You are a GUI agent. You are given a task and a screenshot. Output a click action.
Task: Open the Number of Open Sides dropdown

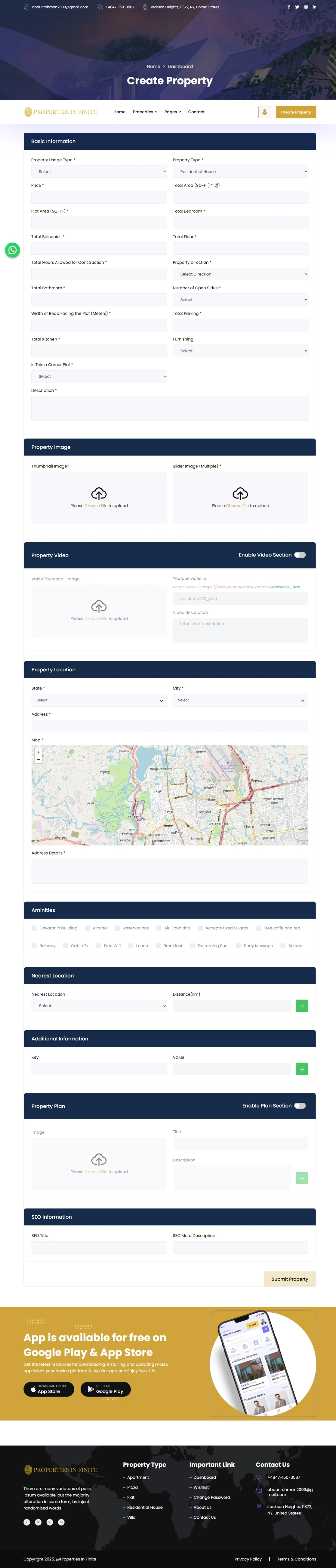click(x=240, y=300)
